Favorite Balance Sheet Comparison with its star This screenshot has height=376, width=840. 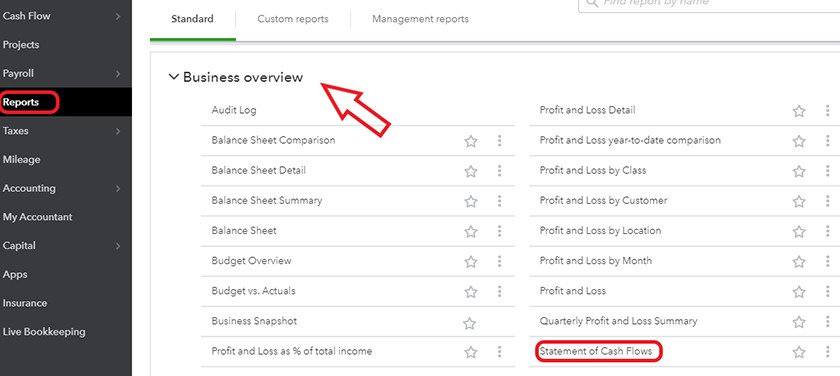pos(470,141)
